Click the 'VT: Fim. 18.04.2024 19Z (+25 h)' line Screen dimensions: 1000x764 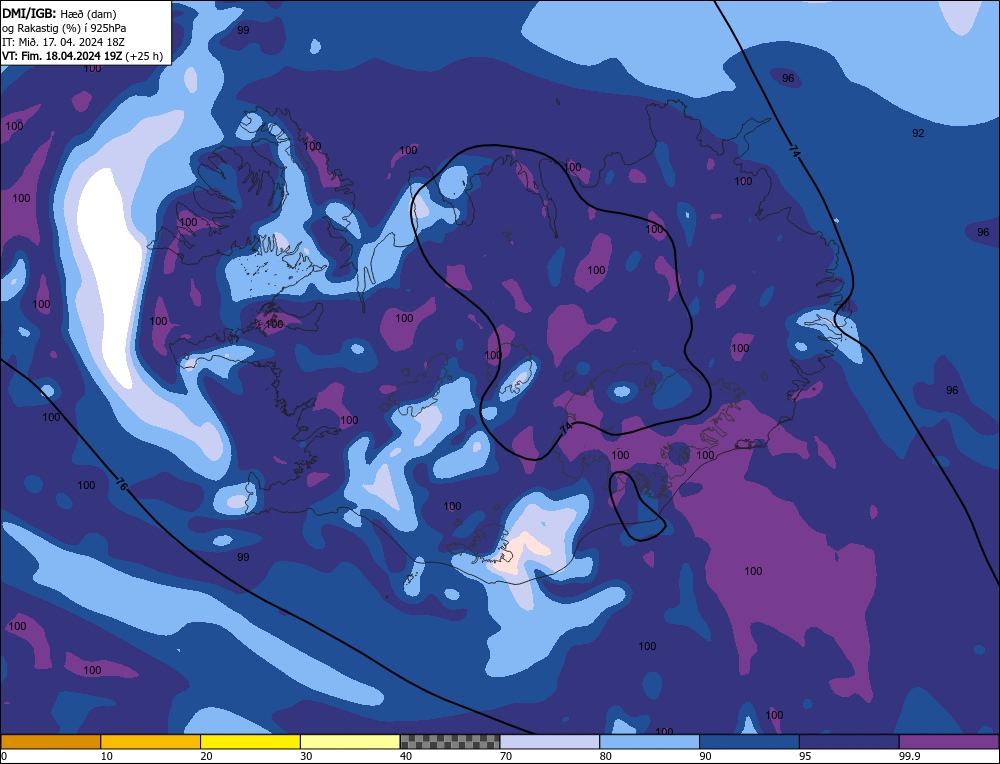click(82, 56)
